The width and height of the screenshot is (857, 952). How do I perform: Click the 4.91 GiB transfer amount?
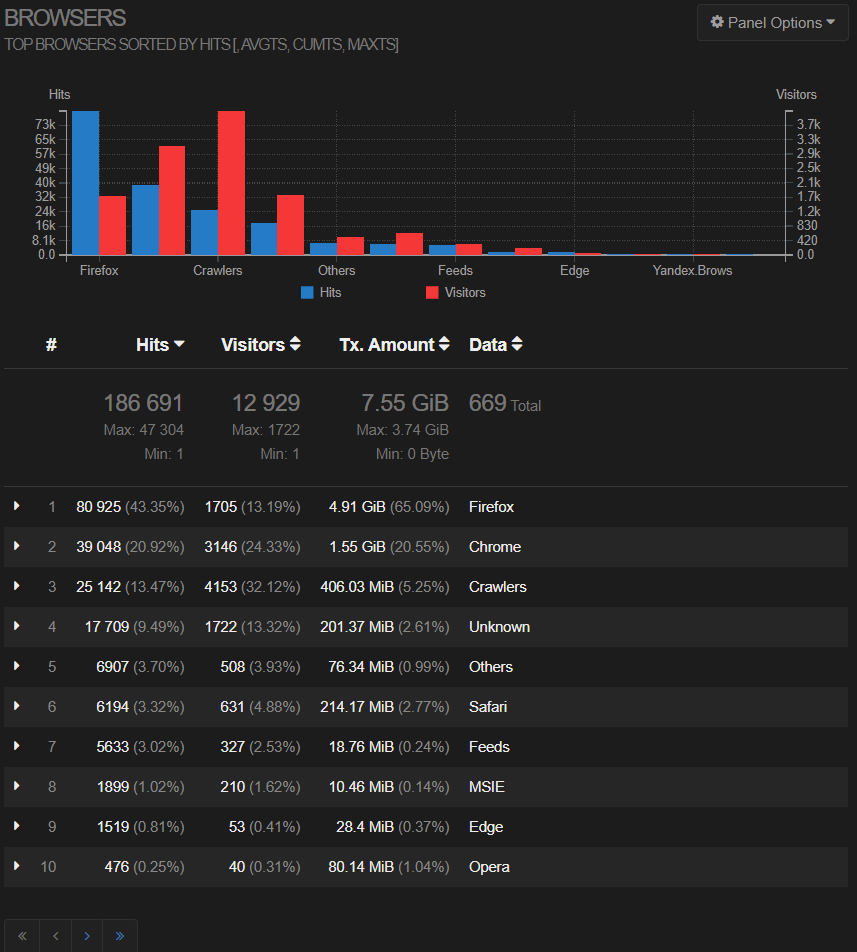tap(357, 507)
